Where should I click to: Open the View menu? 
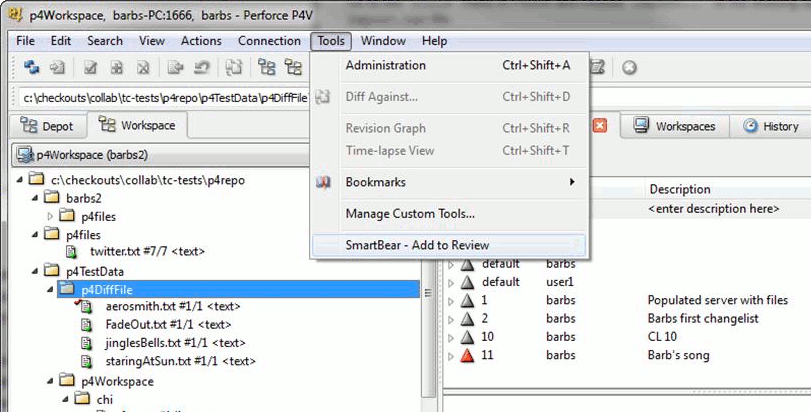pyautogui.click(x=152, y=41)
